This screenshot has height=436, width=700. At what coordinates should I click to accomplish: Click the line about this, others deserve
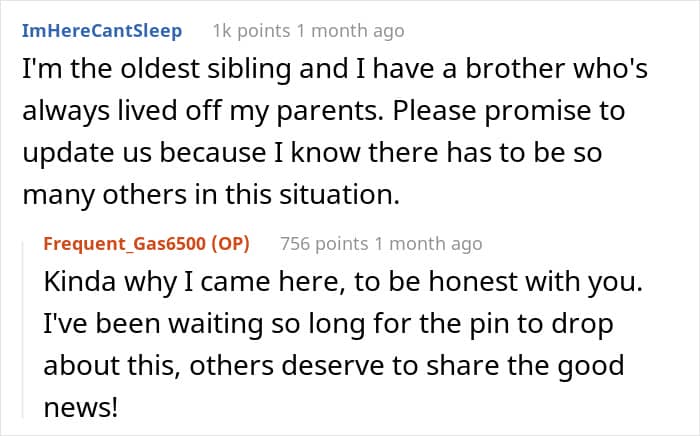pos(334,366)
